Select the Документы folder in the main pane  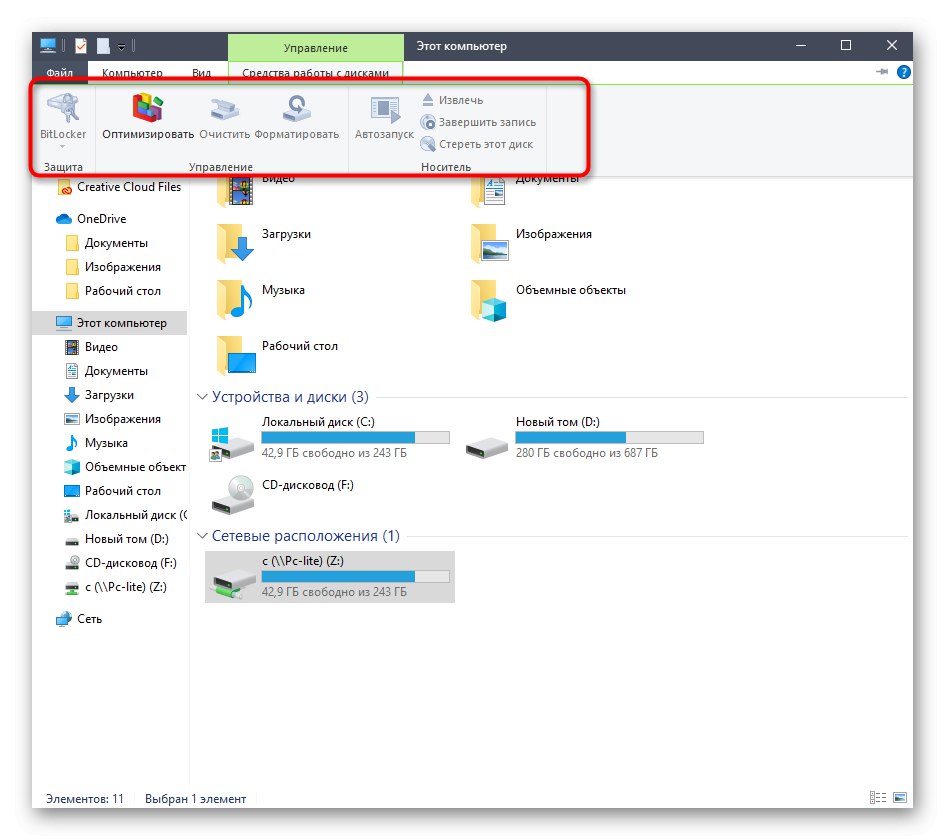524,190
